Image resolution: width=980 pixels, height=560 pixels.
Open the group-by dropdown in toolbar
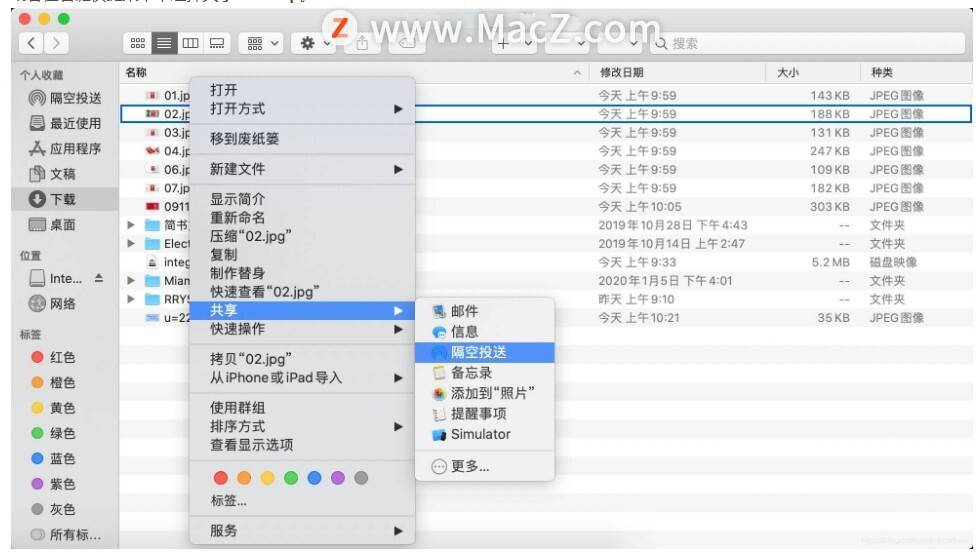[x=262, y=43]
